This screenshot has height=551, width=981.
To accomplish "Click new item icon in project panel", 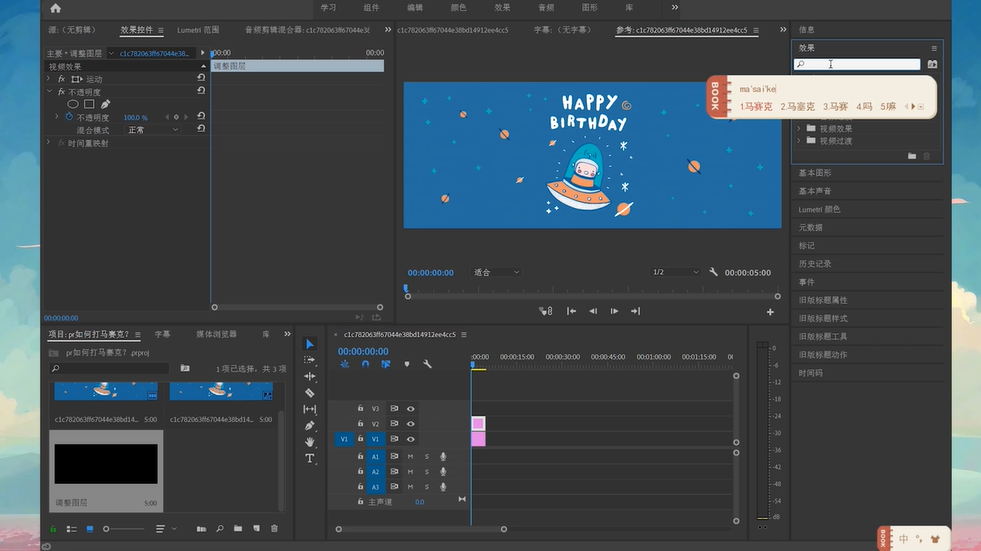I will point(257,529).
